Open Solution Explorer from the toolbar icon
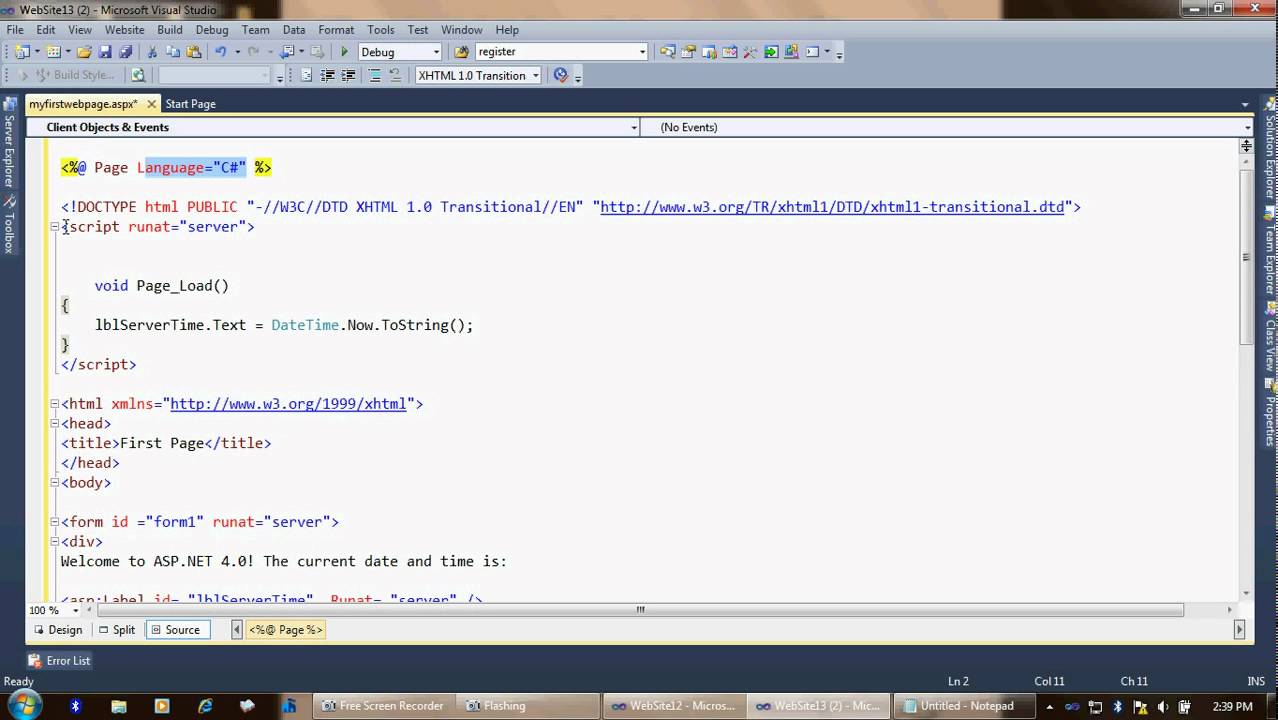 coord(668,52)
